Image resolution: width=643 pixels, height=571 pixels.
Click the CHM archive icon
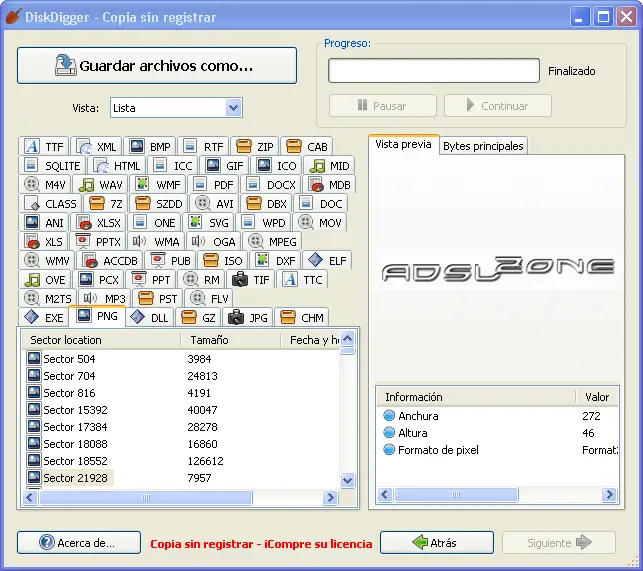click(x=287, y=317)
